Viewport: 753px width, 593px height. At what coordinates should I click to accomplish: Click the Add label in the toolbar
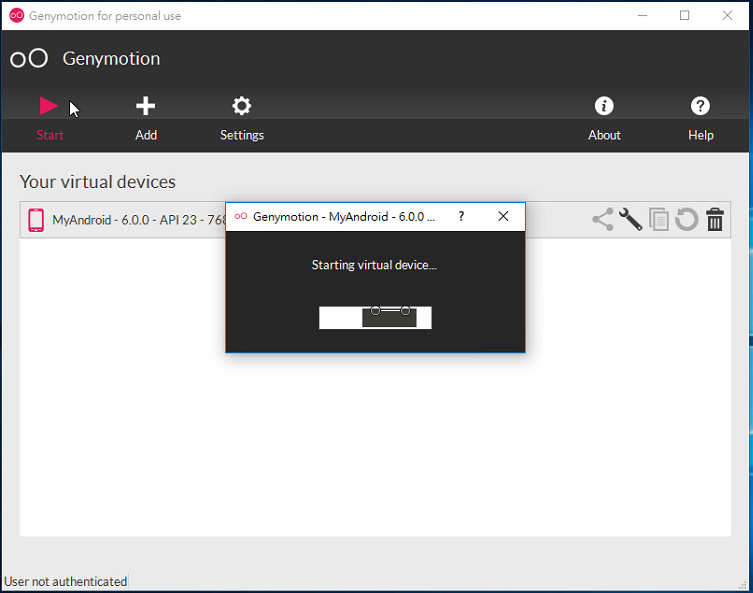click(146, 135)
